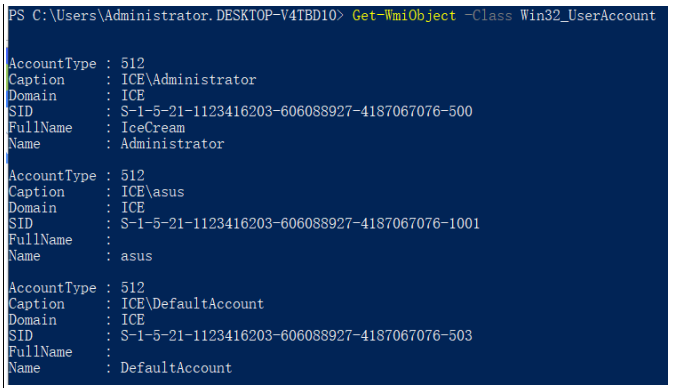Image resolution: width=674 pixels, height=389 pixels.
Task: Click the Name value asus
Action: tap(136, 256)
